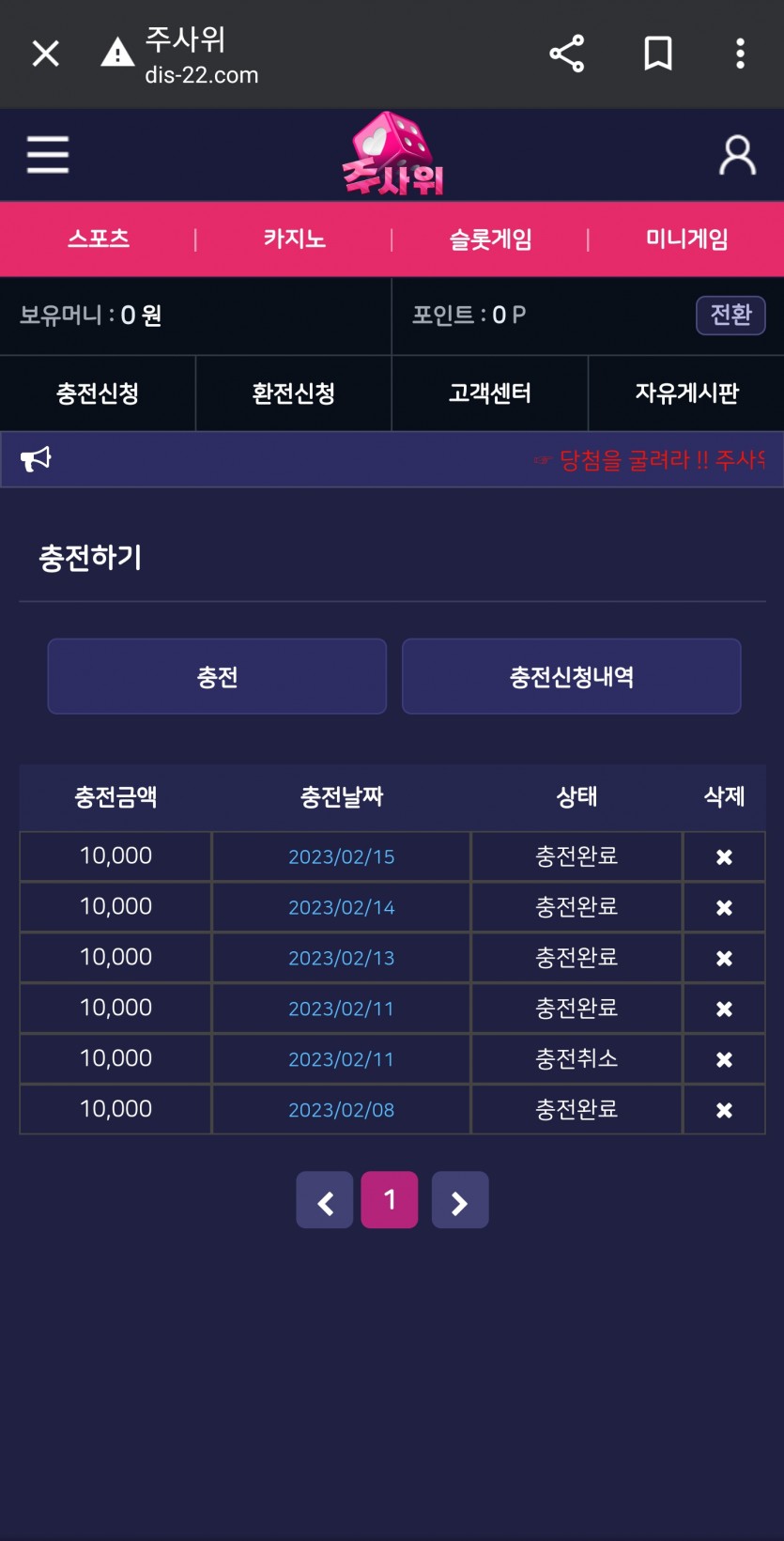Switch to the 카지노 tab
The width and height of the screenshot is (784, 1541).
click(x=294, y=239)
